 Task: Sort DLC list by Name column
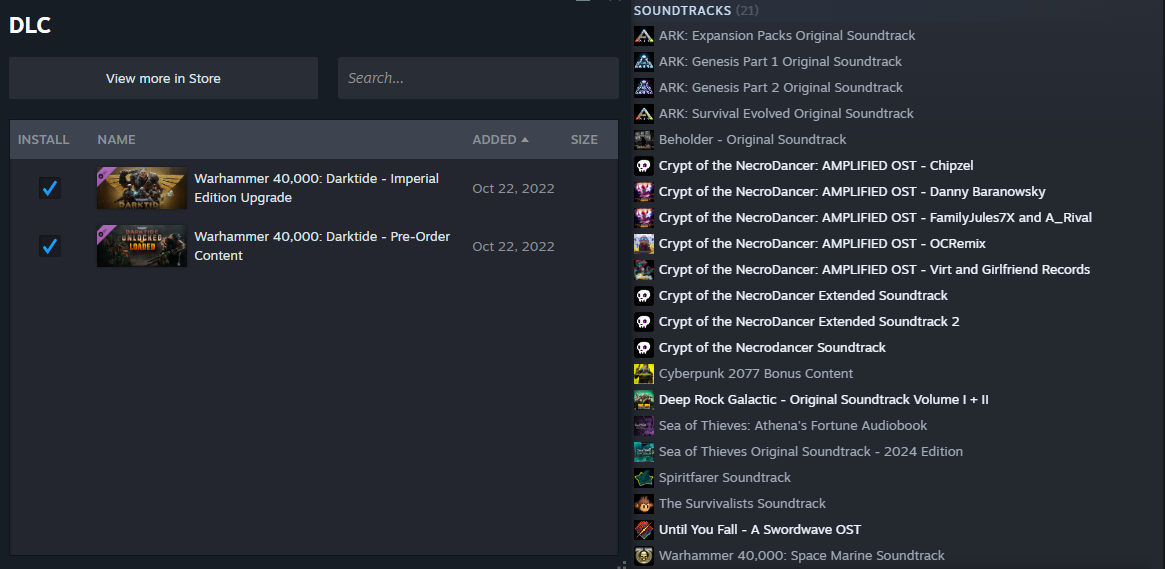pos(117,140)
